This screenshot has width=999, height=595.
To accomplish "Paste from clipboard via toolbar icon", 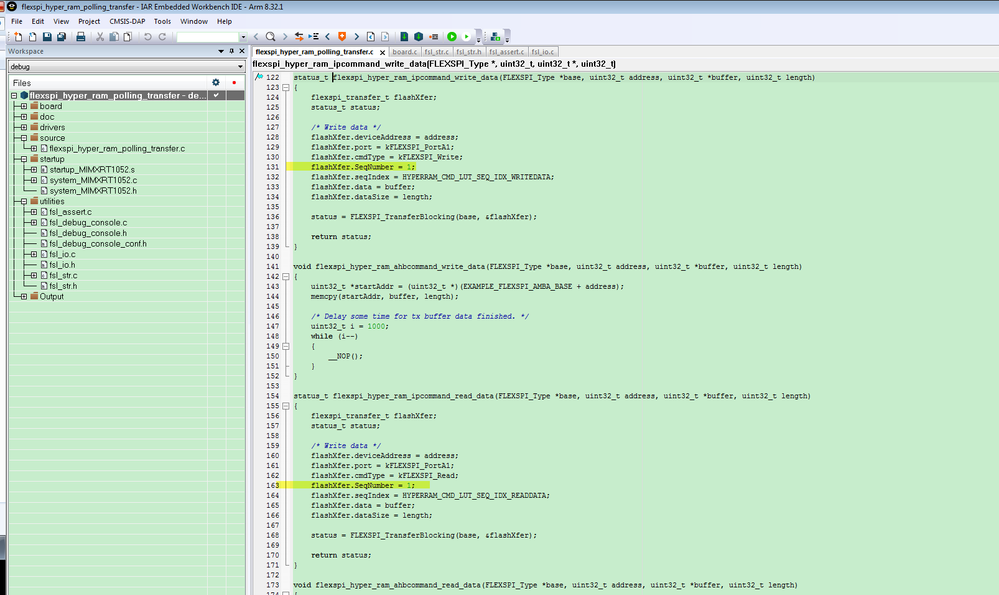I will click(127, 37).
